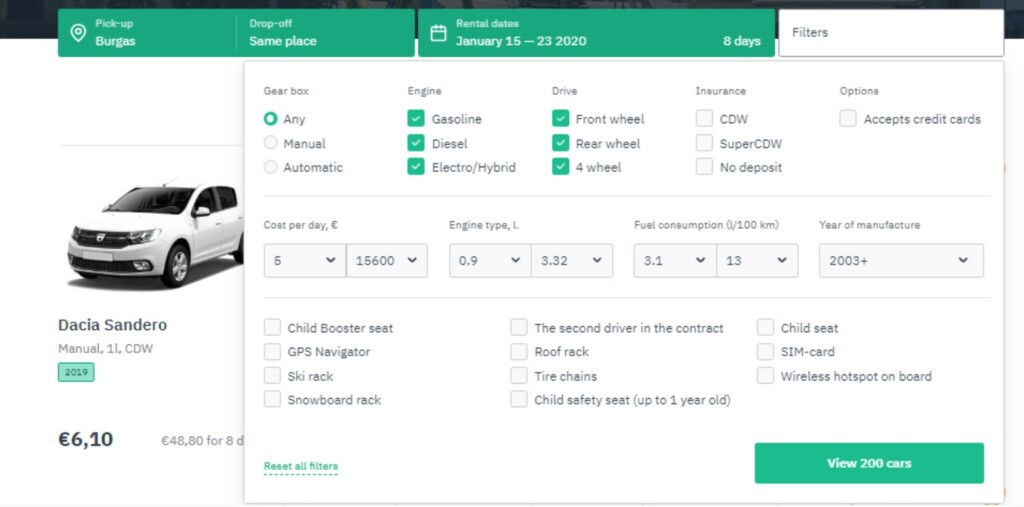
Task: Select the Manual gear box option
Action: [x=270, y=143]
